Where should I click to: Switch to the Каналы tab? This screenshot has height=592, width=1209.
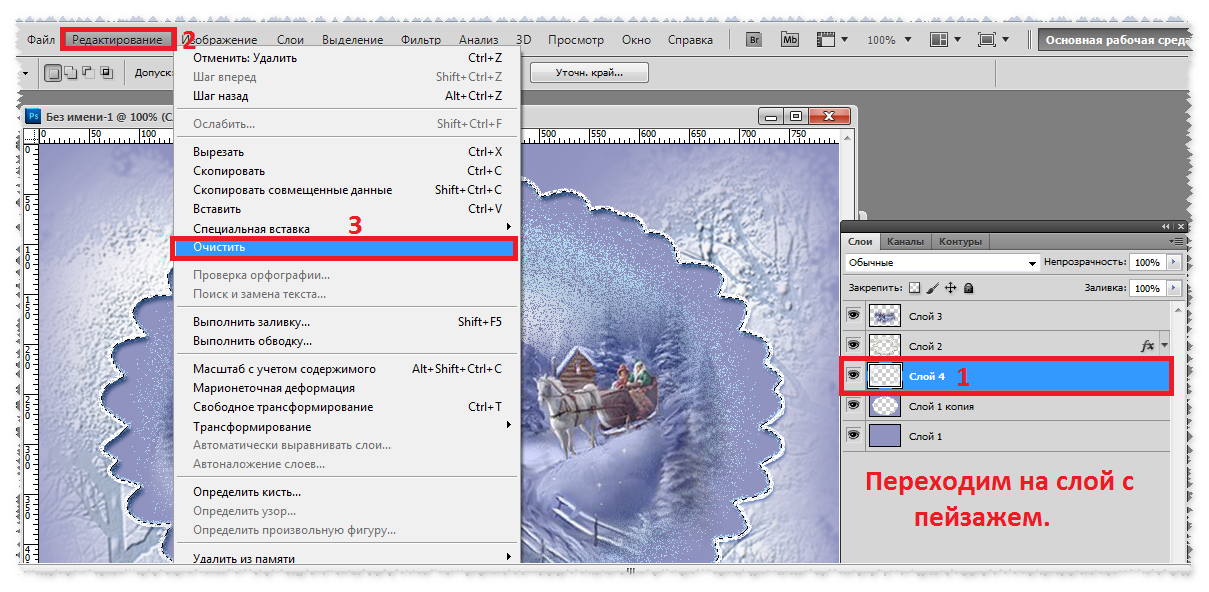905,241
